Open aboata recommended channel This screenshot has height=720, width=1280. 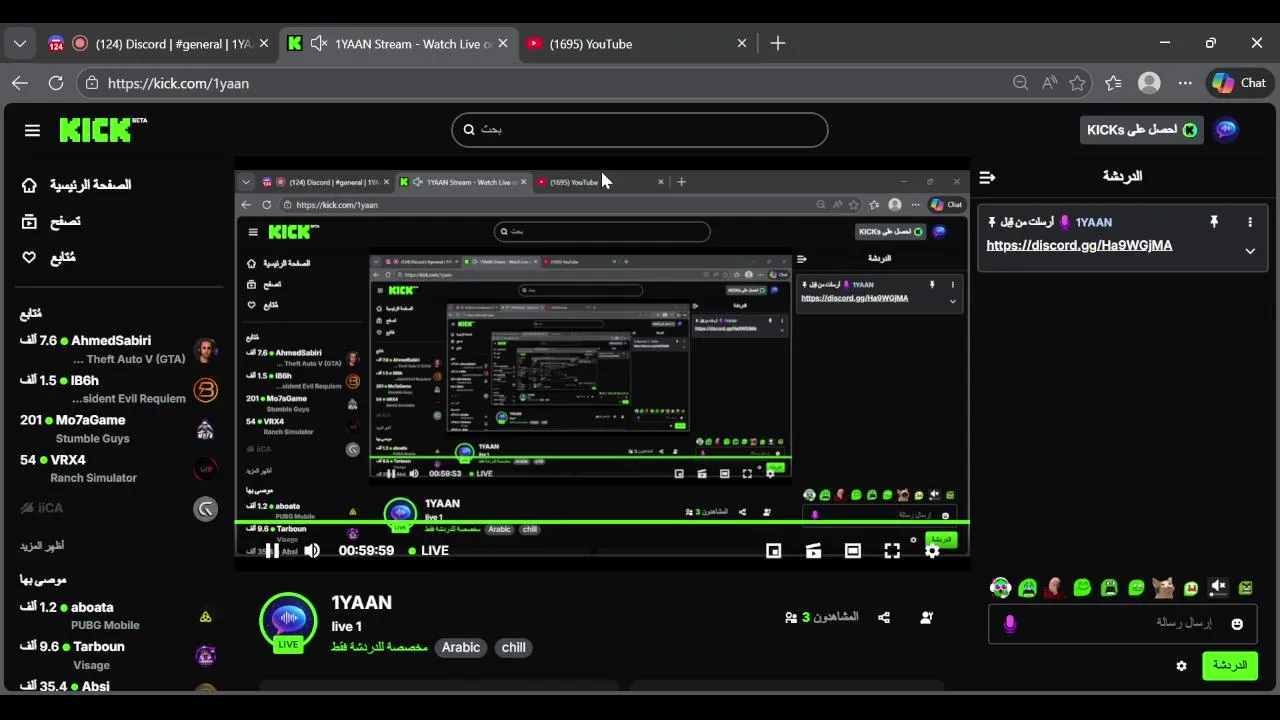pos(118,615)
